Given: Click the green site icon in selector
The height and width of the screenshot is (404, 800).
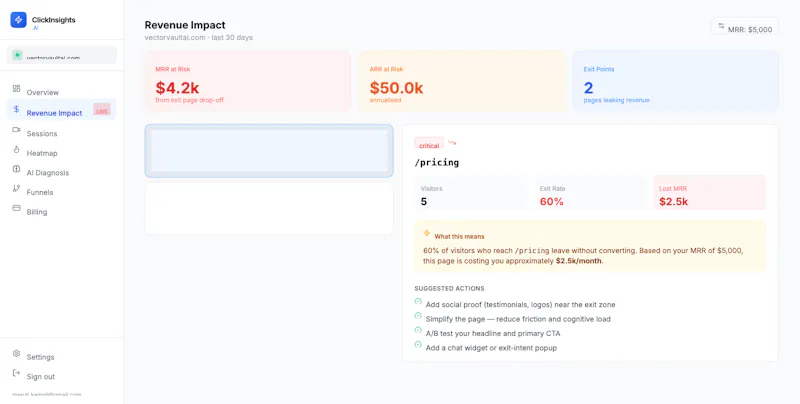Looking at the screenshot, I should (17, 55).
